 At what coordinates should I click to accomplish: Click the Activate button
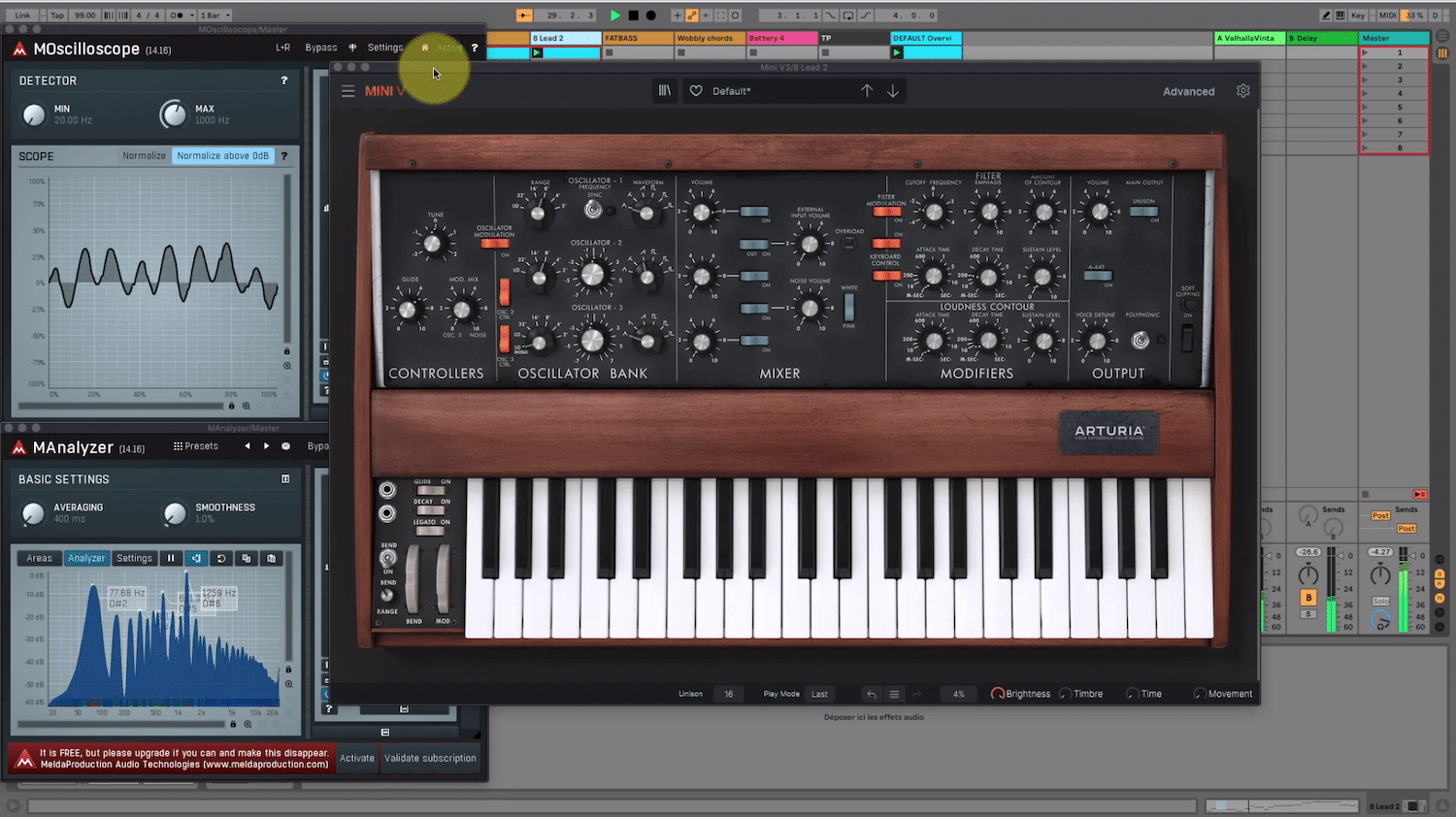[357, 758]
